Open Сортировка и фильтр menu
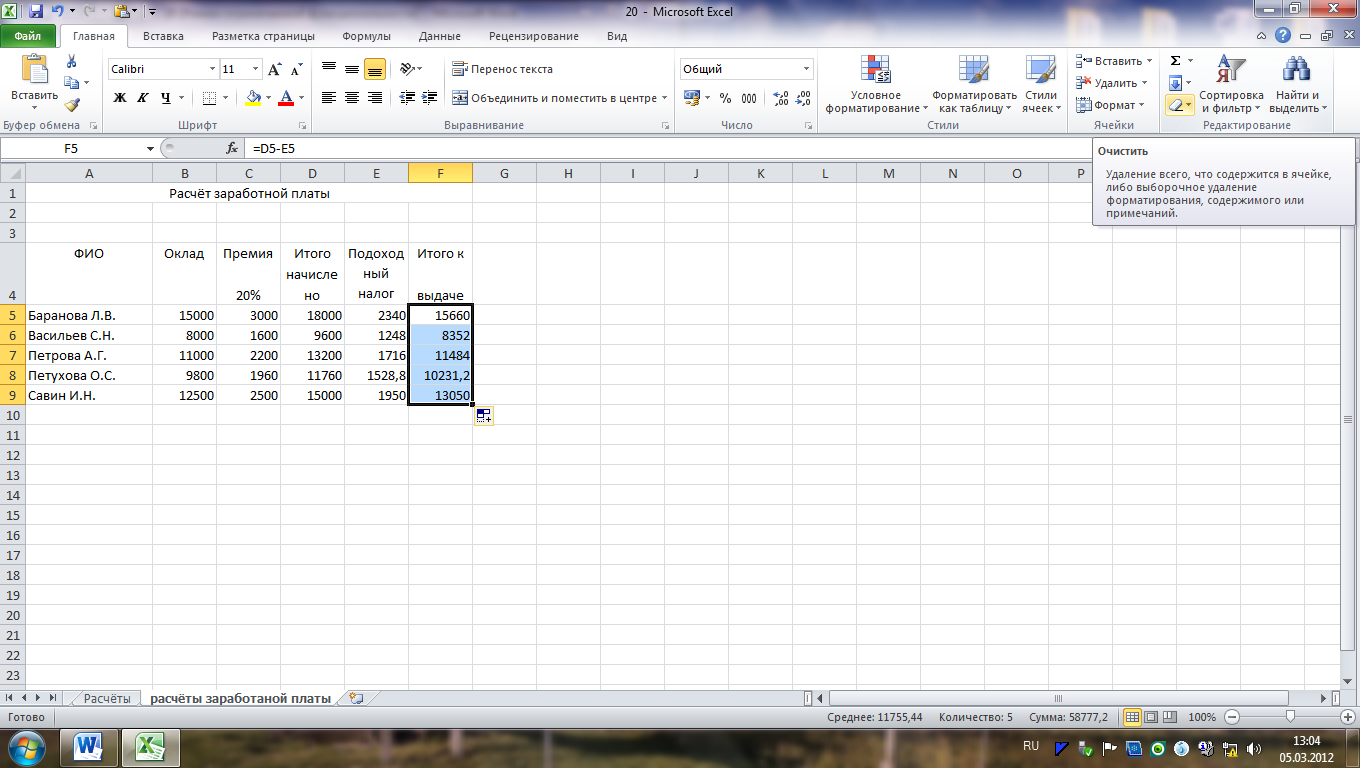This screenshot has height=768, width=1360. coord(1232,84)
